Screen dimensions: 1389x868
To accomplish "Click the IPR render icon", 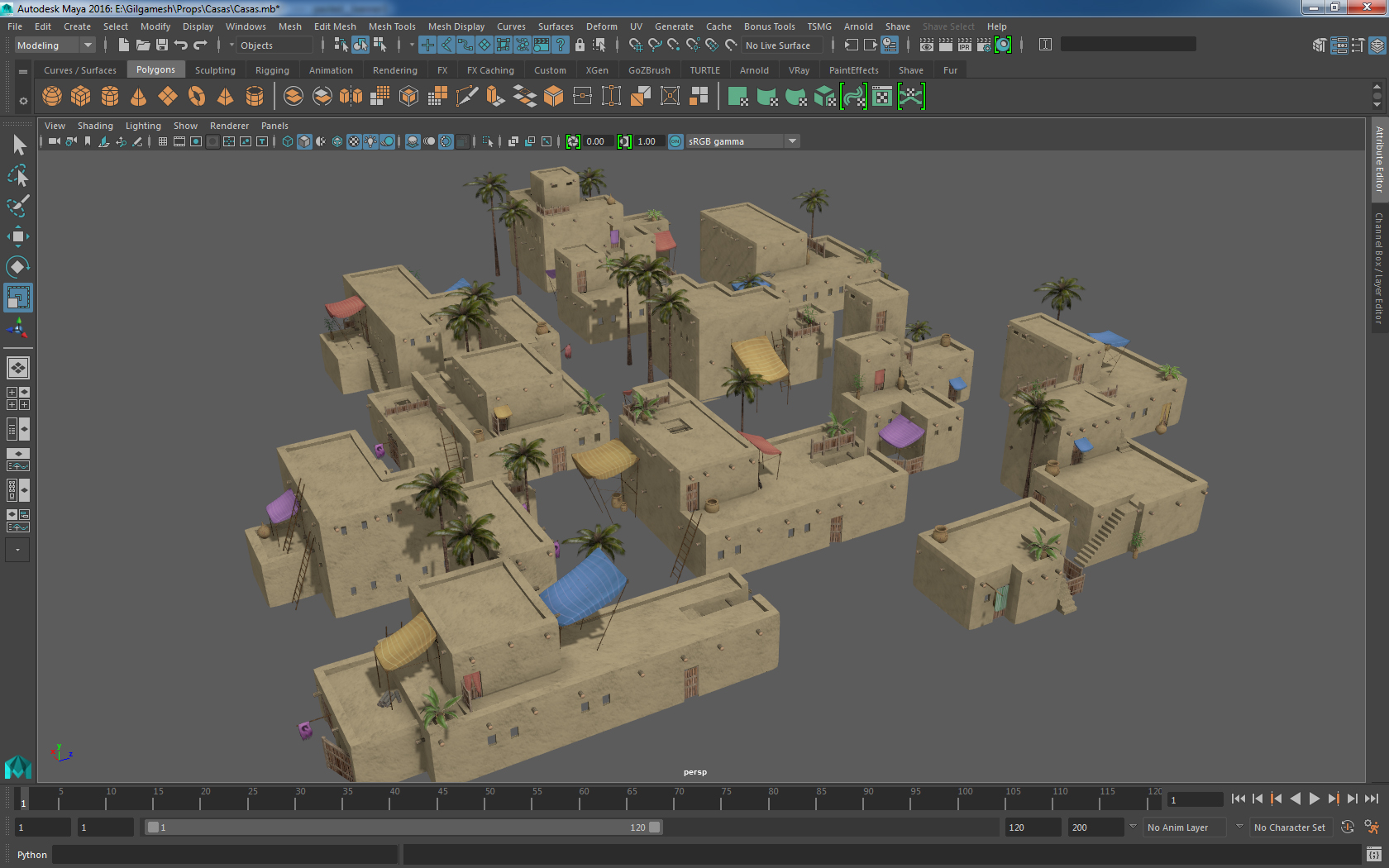I will click(965, 45).
